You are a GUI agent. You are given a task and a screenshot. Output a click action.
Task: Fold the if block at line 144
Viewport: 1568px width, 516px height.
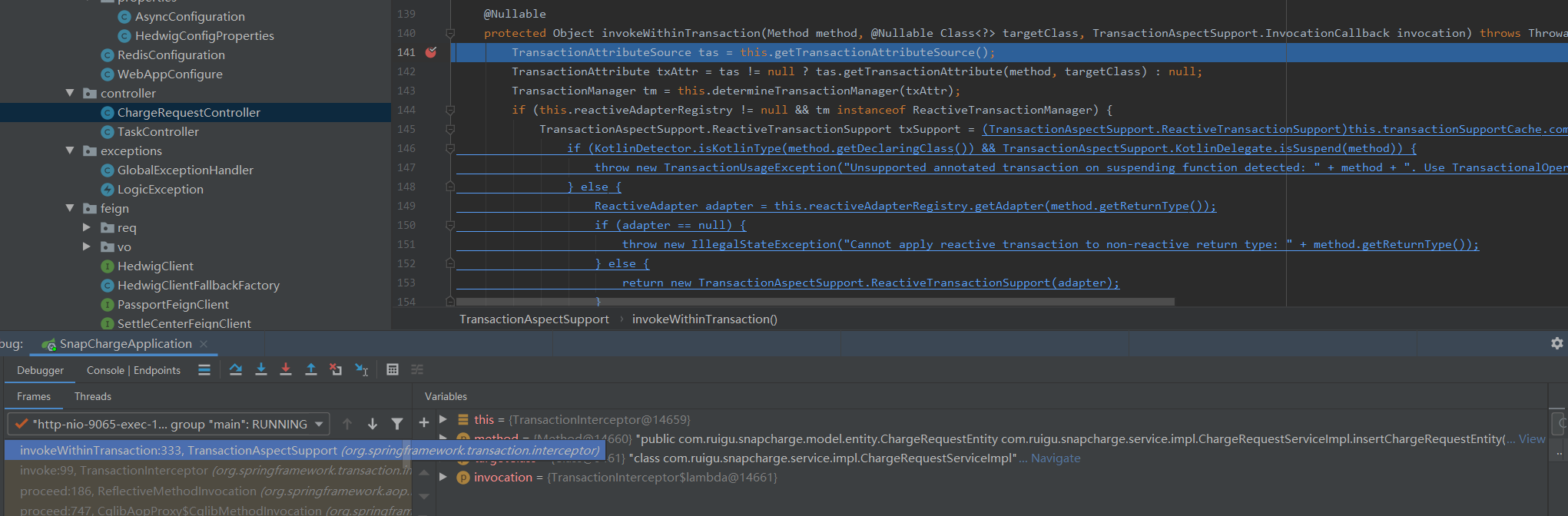pos(451,110)
